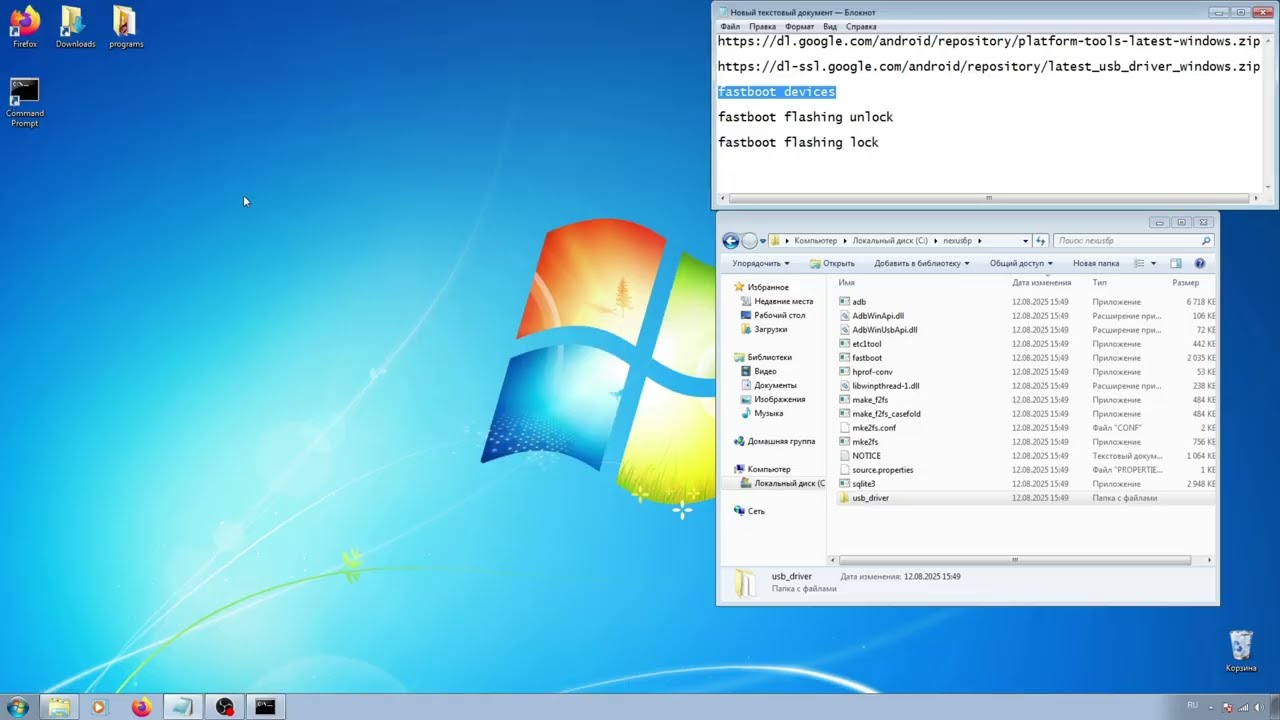
Task: Click the volume icon in system tray
Action: (x=1257, y=707)
